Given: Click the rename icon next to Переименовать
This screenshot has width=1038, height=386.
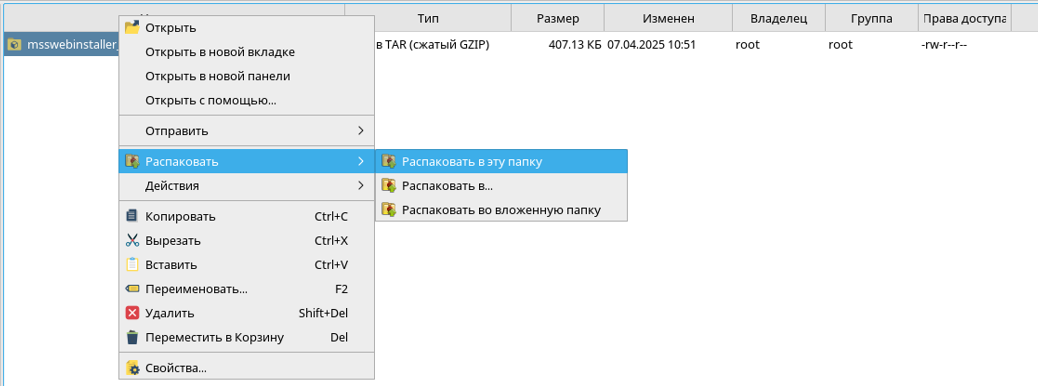Looking at the screenshot, I should (x=132, y=289).
